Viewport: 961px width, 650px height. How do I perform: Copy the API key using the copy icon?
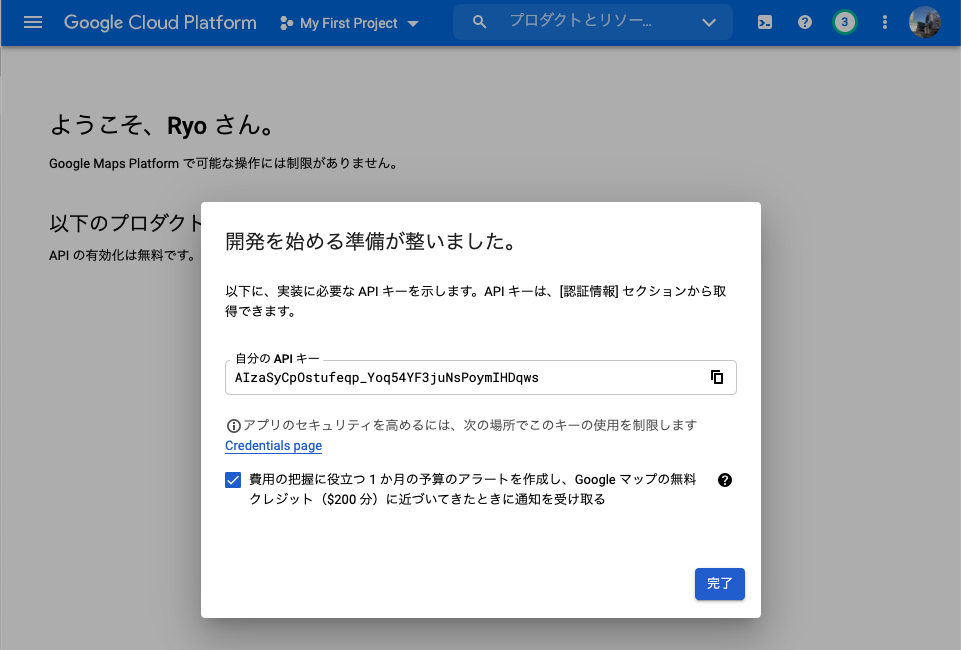click(x=716, y=377)
